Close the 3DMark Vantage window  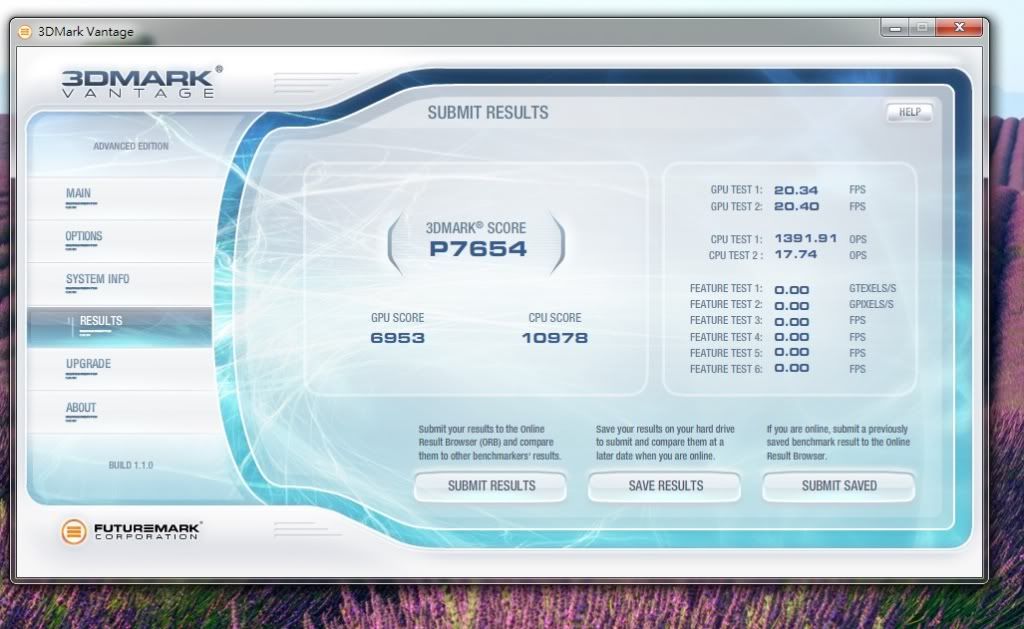pyautogui.click(x=959, y=28)
